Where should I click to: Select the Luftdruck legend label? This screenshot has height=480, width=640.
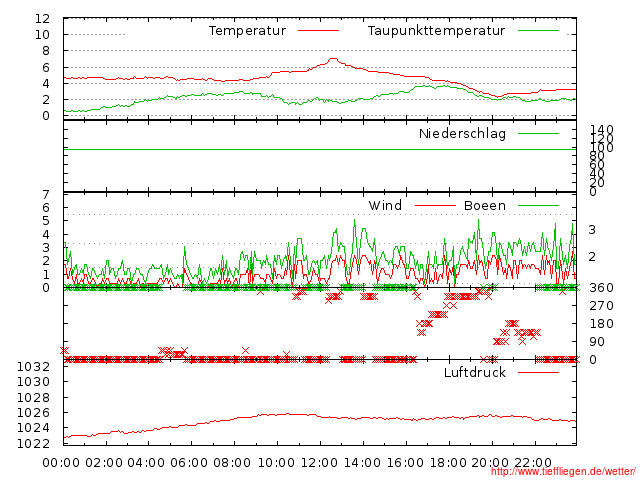475,372
